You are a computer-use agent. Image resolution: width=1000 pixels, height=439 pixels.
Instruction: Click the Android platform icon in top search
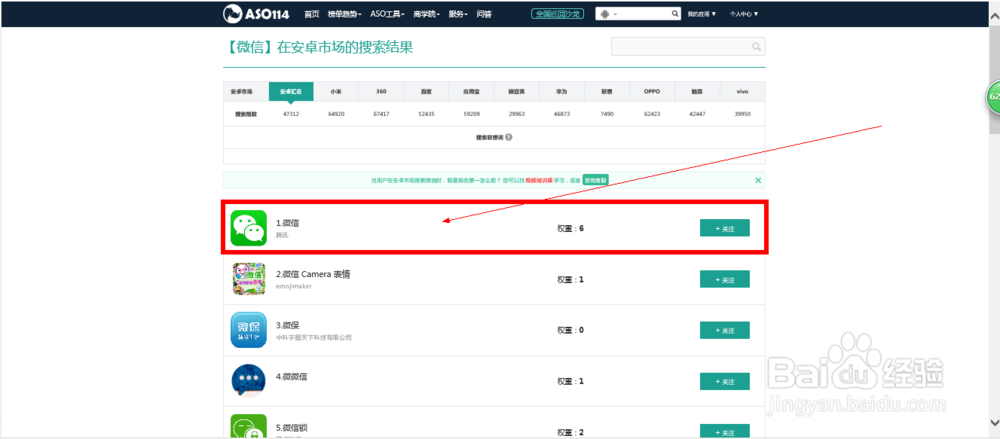[605, 14]
